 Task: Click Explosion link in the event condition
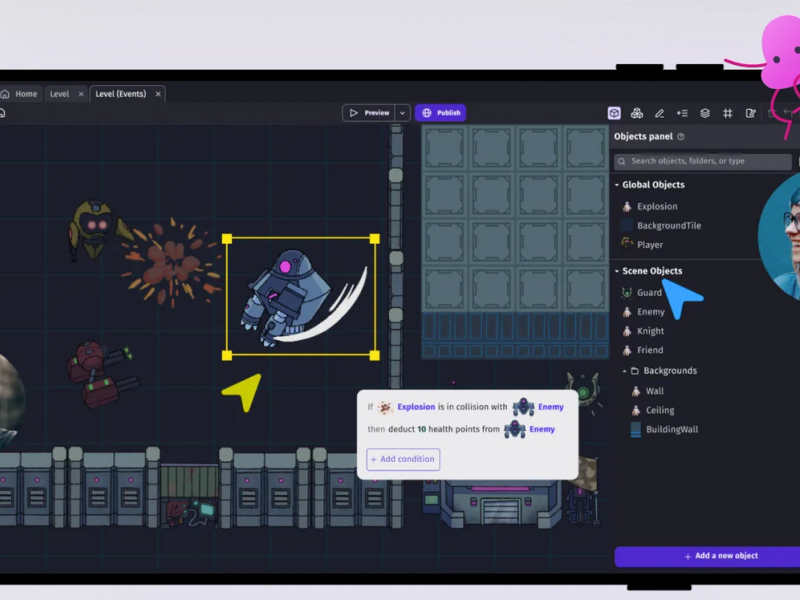416,407
